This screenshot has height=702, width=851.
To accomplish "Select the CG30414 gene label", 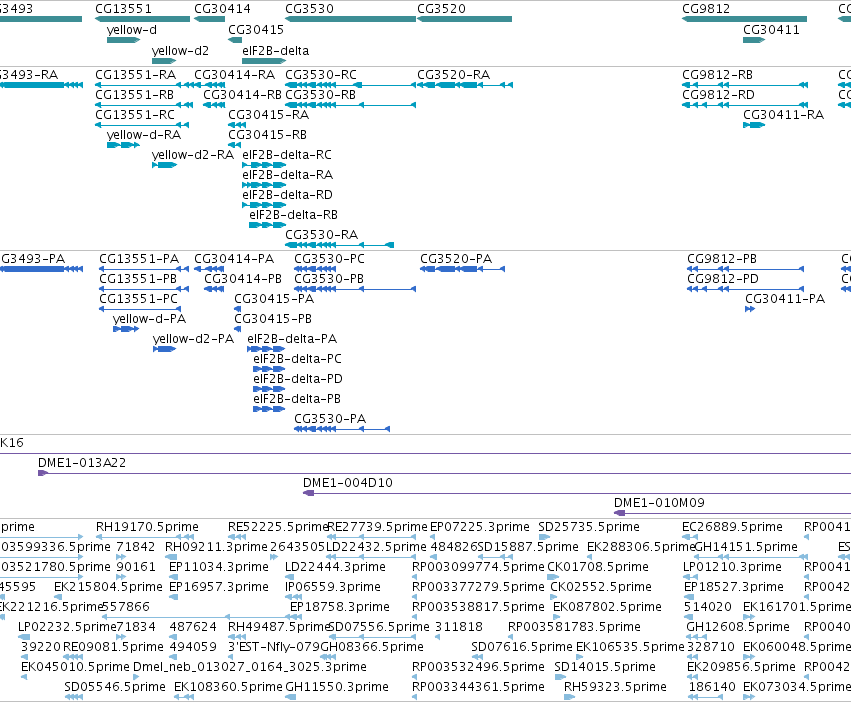I will pyautogui.click(x=223, y=9).
